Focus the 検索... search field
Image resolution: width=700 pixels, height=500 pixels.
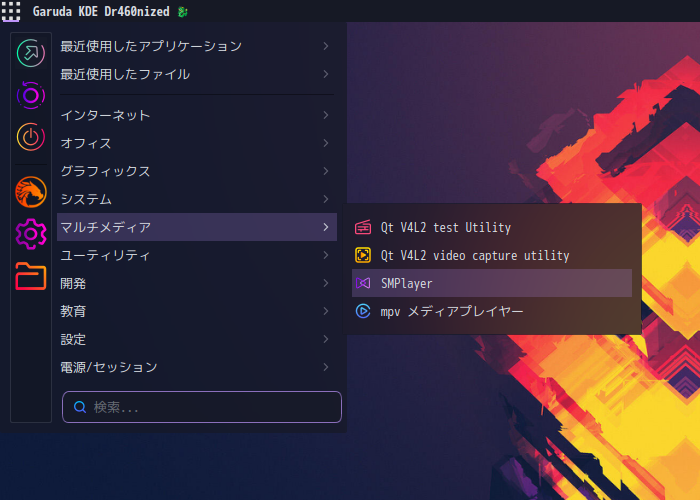coord(202,407)
